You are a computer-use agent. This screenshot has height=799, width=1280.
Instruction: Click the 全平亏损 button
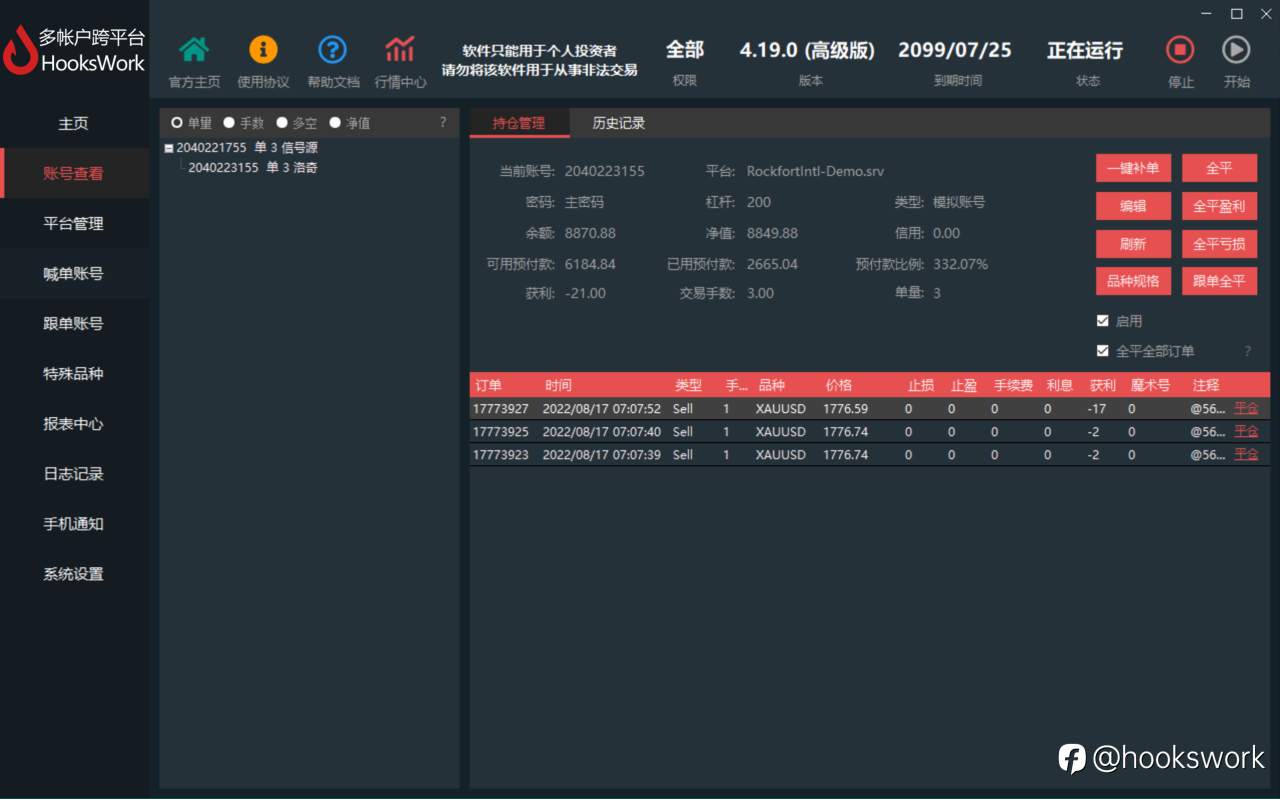(x=1219, y=244)
